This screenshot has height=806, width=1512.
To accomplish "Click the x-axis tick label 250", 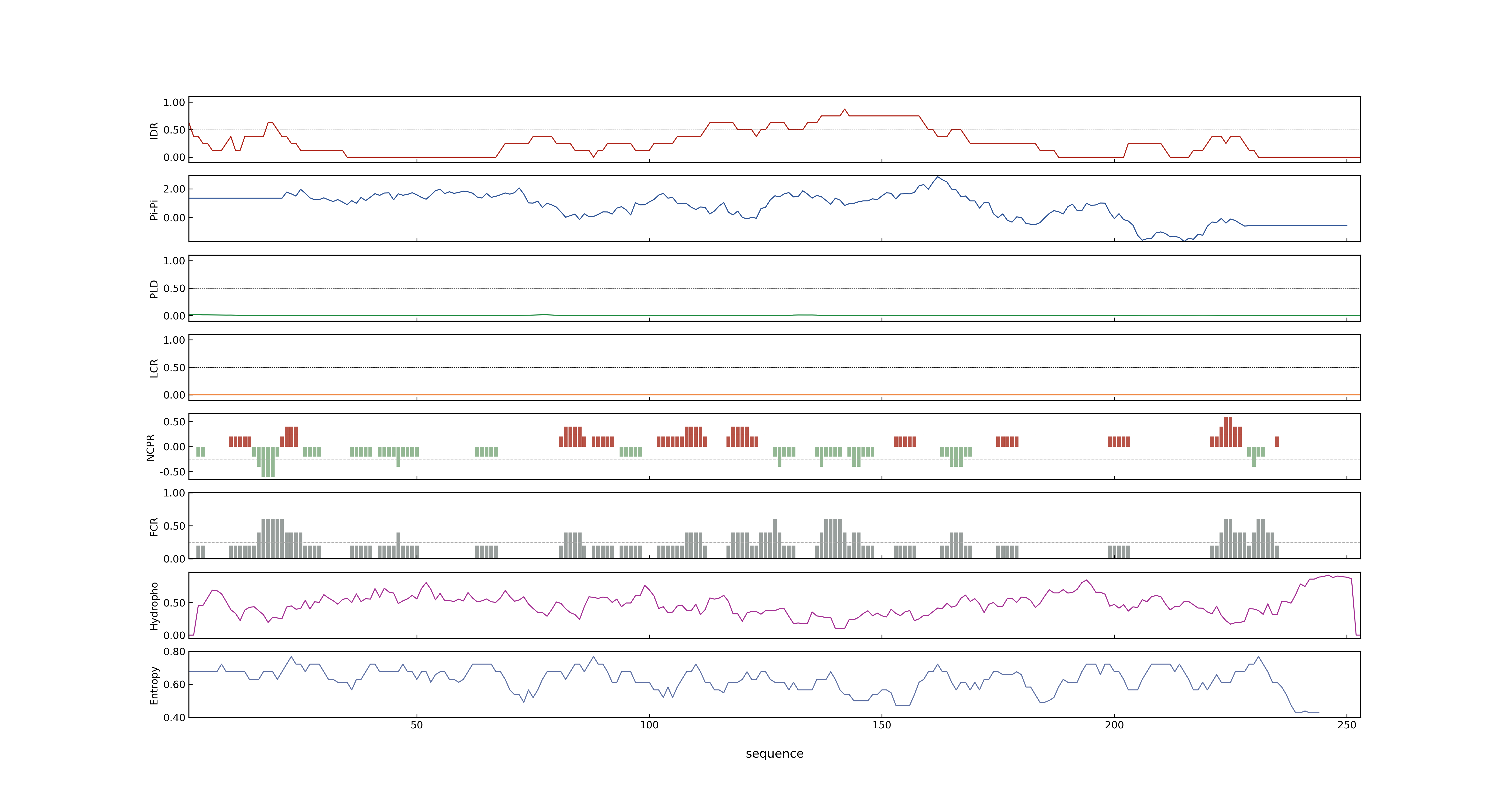I will 1347,725.
